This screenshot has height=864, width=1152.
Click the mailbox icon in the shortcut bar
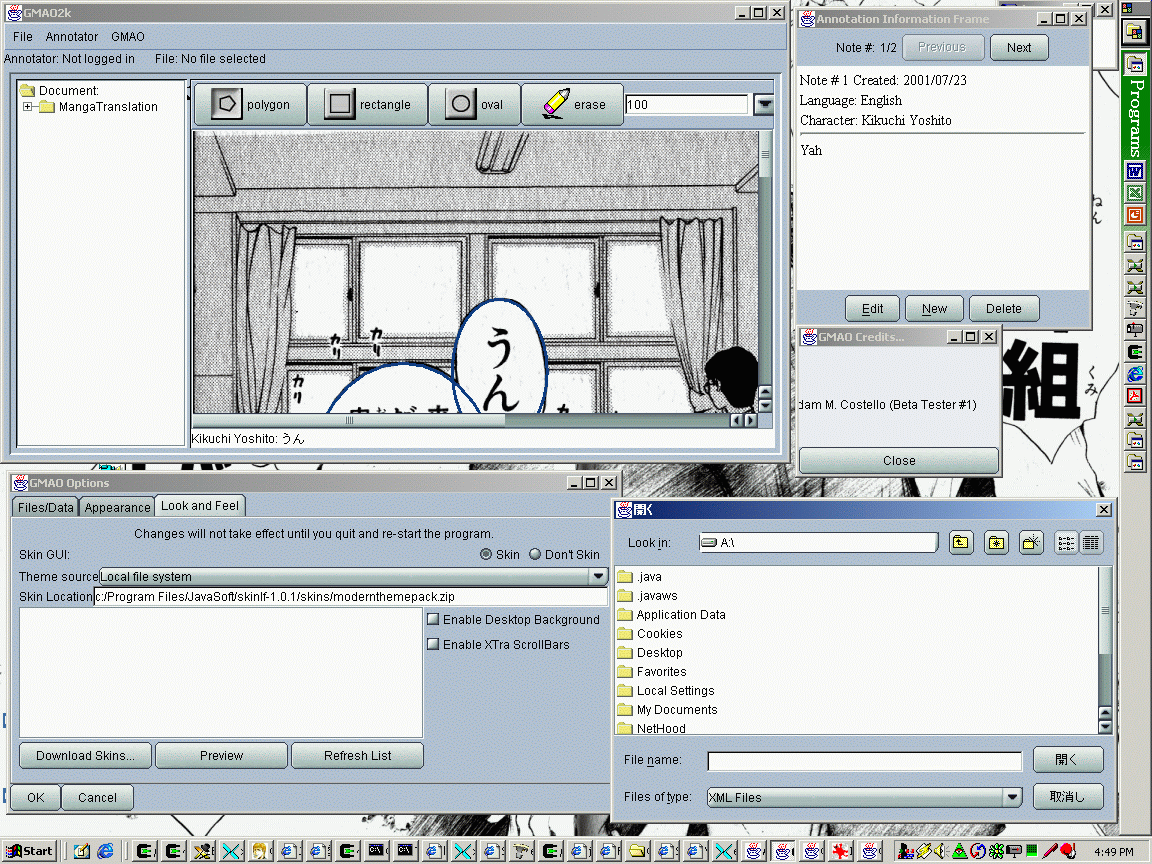pos(1135,330)
